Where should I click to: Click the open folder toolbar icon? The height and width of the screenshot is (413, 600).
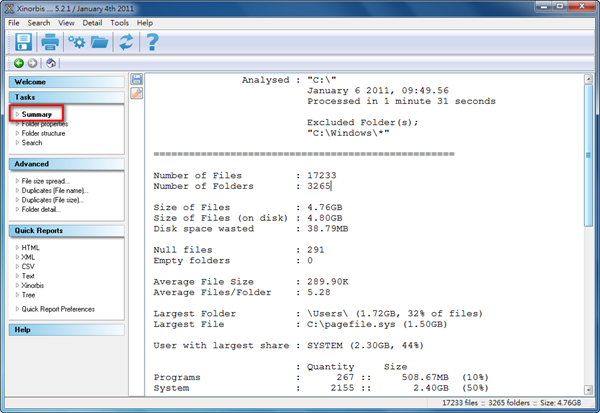[100, 42]
